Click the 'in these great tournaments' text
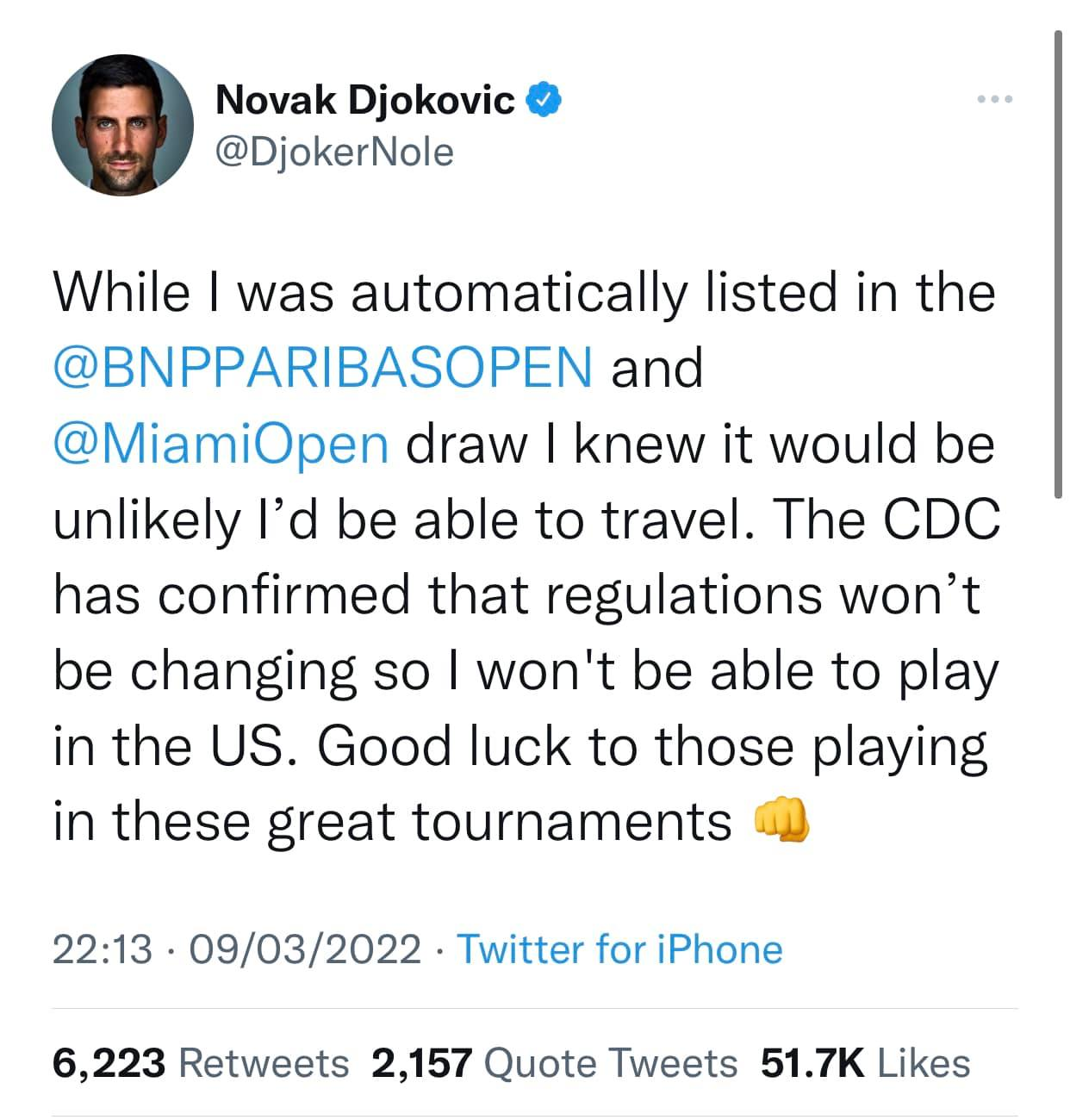Image resolution: width=1070 pixels, height=1120 pixels. pyautogui.click(x=392, y=821)
